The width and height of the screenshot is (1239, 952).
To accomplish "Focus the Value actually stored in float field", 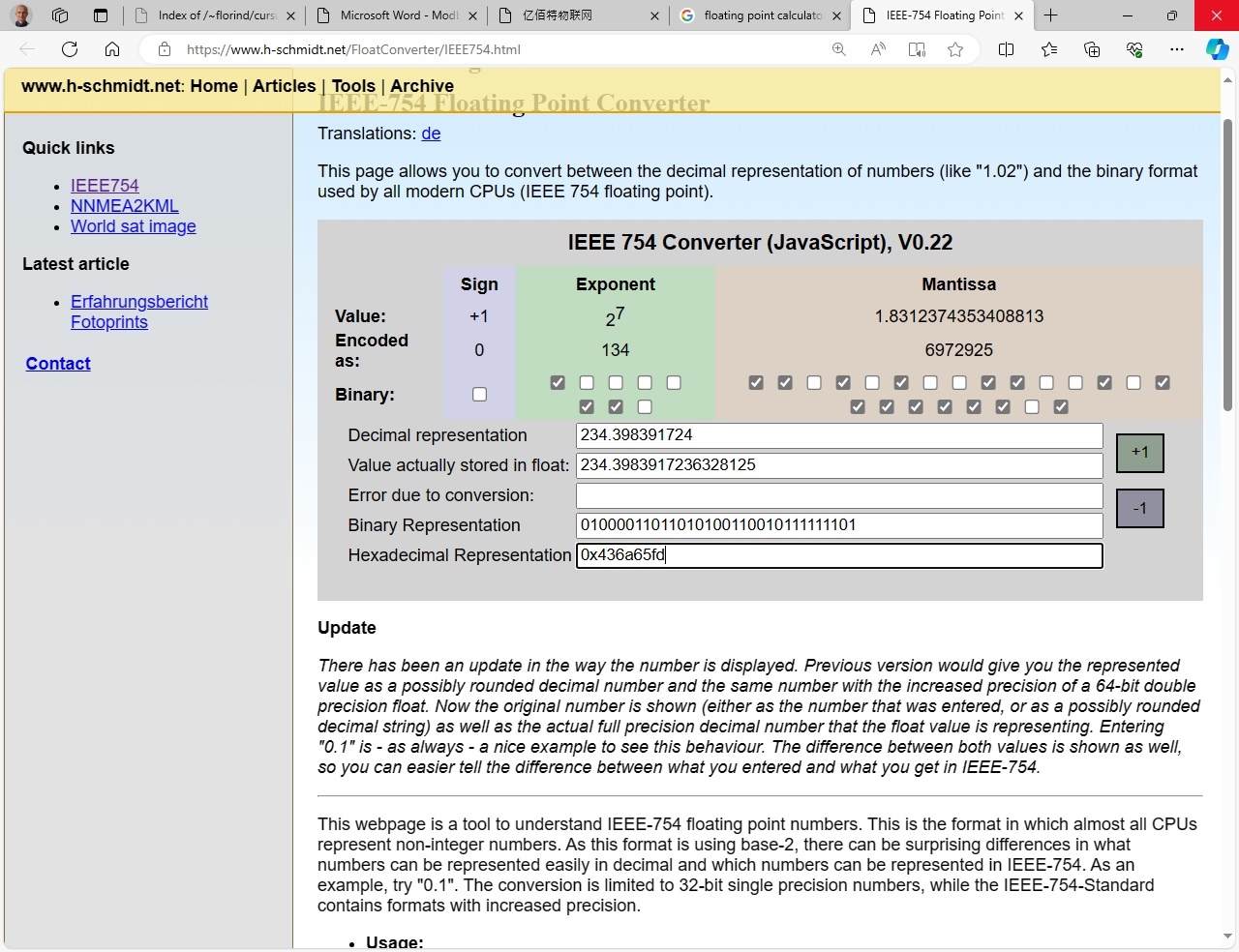I will [x=839, y=465].
